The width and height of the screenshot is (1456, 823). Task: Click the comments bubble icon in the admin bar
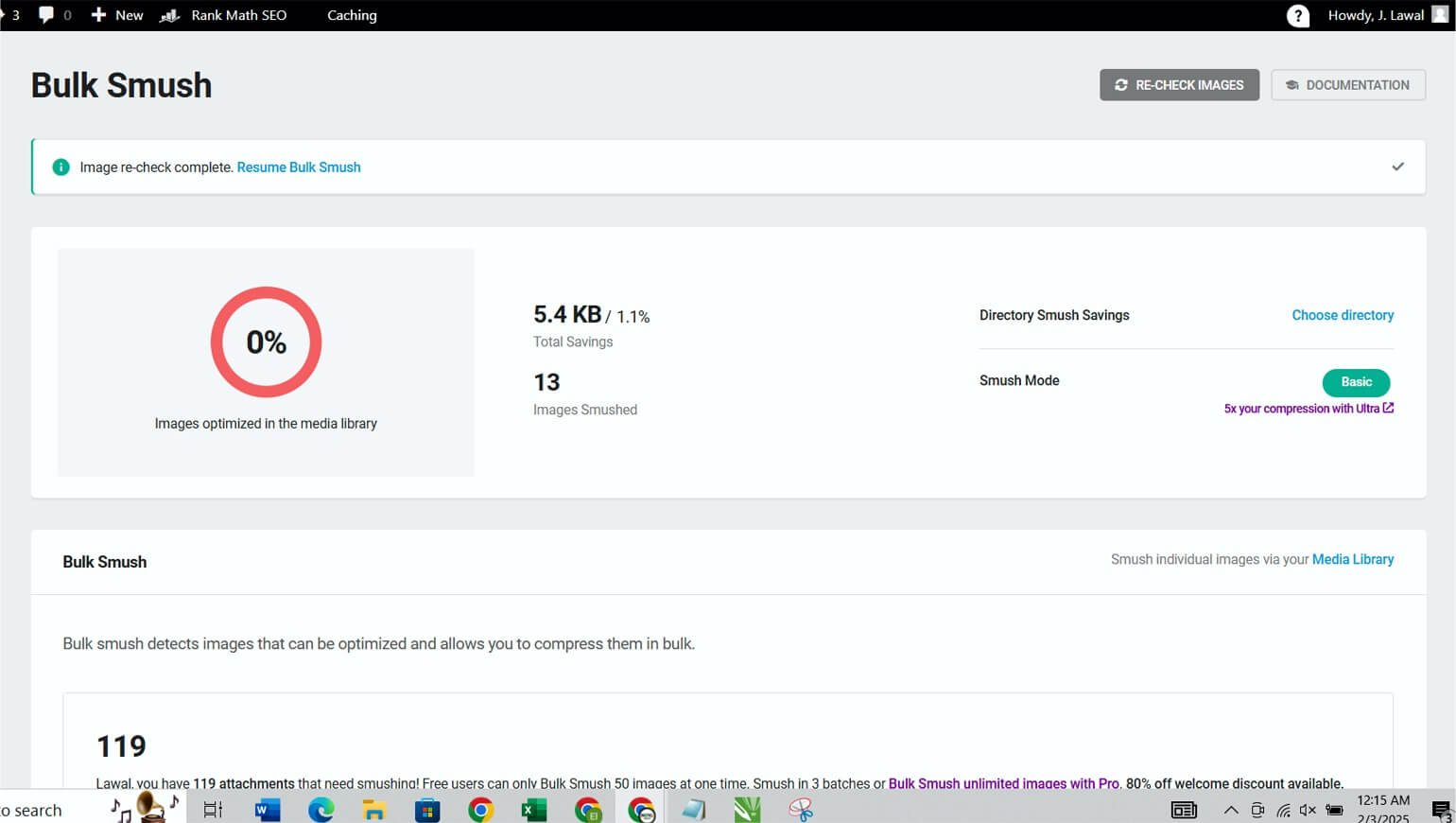(46, 15)
